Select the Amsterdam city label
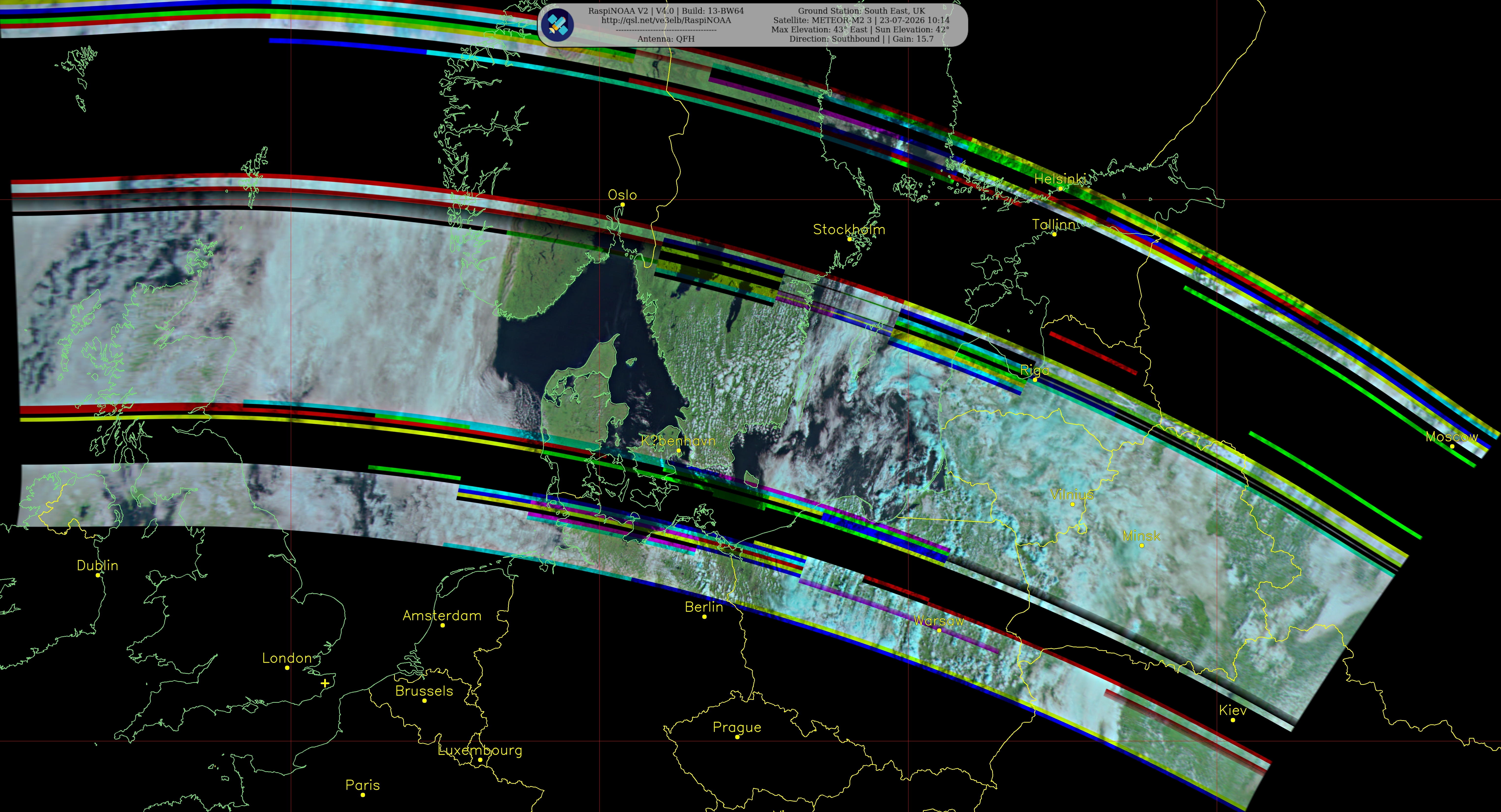The width and height of the screenshot is (1501, 812). (x=442, y=616)
